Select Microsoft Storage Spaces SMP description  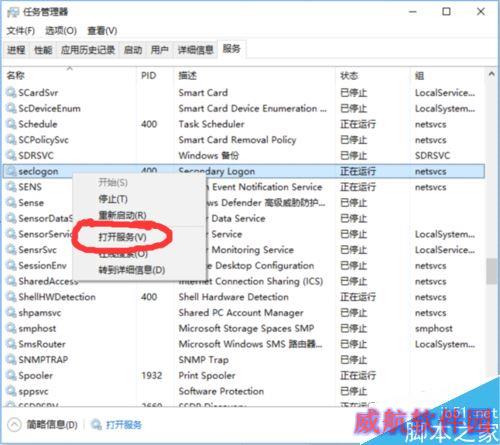[246, 328]
